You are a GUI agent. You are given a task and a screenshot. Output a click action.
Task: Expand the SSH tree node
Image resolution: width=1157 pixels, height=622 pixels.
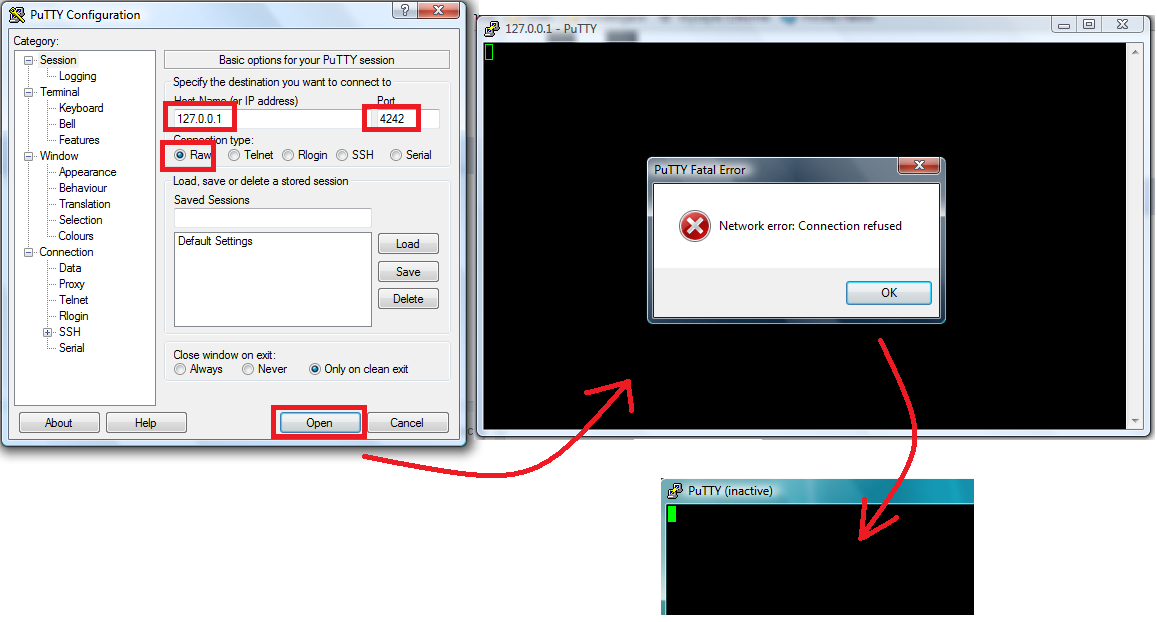click(48, 332)
